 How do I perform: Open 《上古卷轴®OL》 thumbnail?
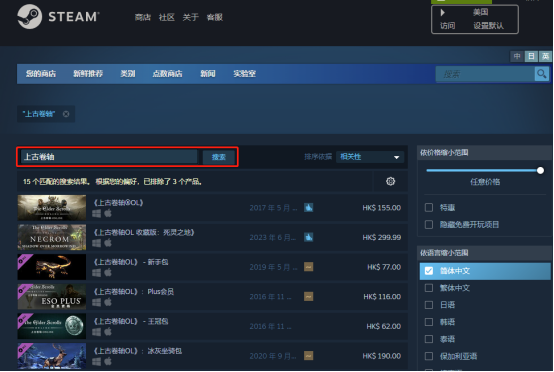point(52,208)
